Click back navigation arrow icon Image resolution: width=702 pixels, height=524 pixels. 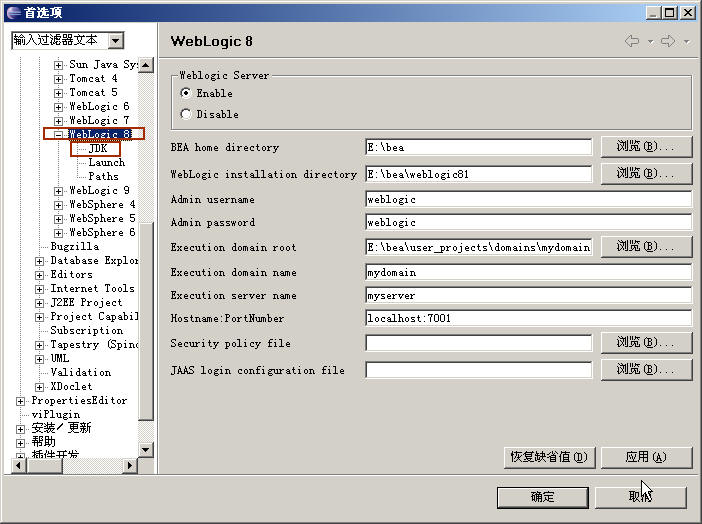coord(632,41)
